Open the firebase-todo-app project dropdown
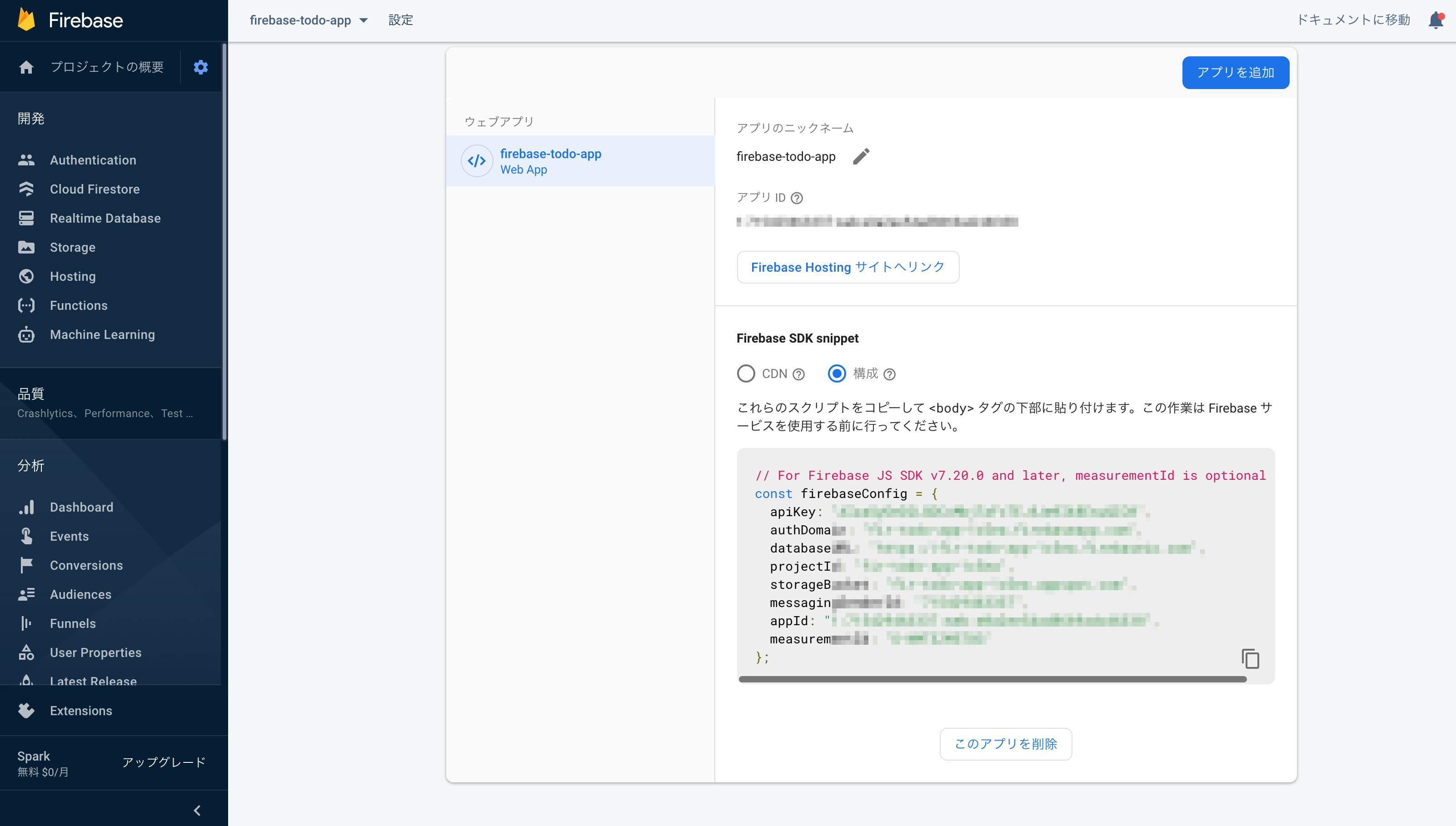Image resolution: width=1456 pixels, height=826 pixels. pos(309,20)
